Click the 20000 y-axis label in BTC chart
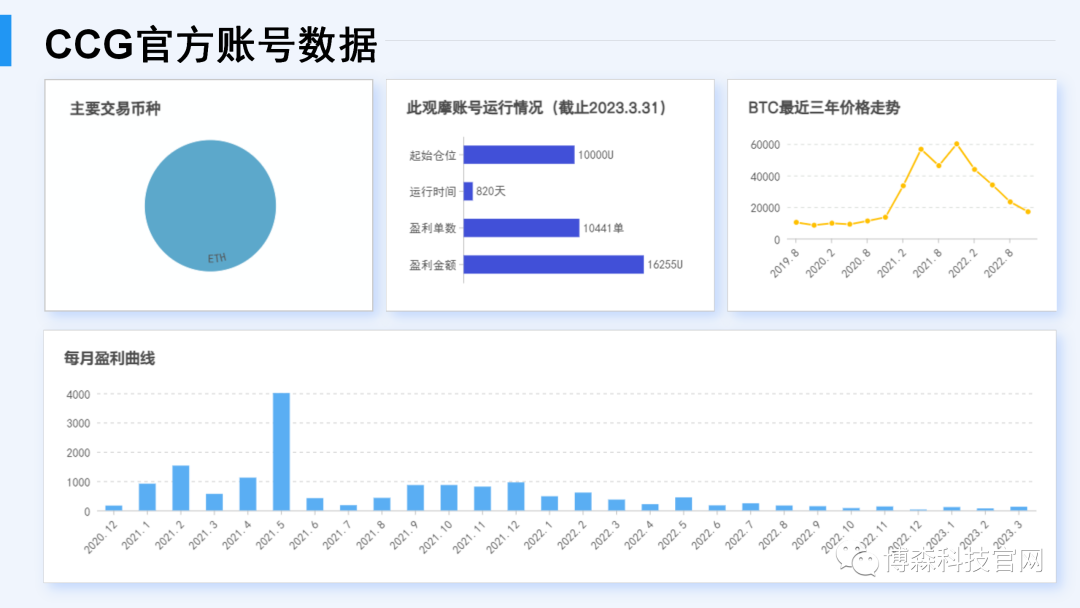The width and height of the screenshot is (1080, 608). pyautogui.click(x=765, y=208)
